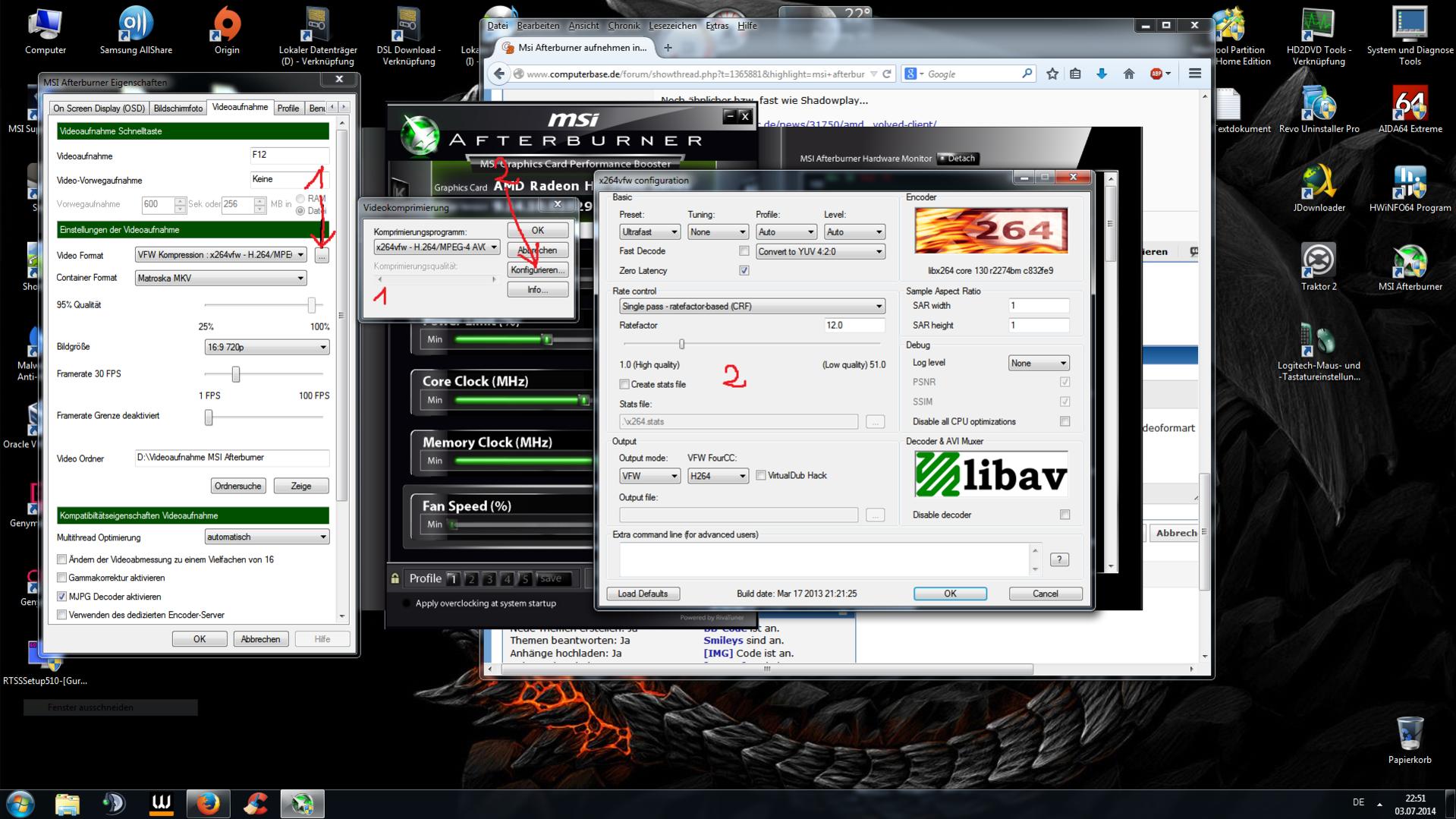Click Video Ordner path field

coord(232,458)
